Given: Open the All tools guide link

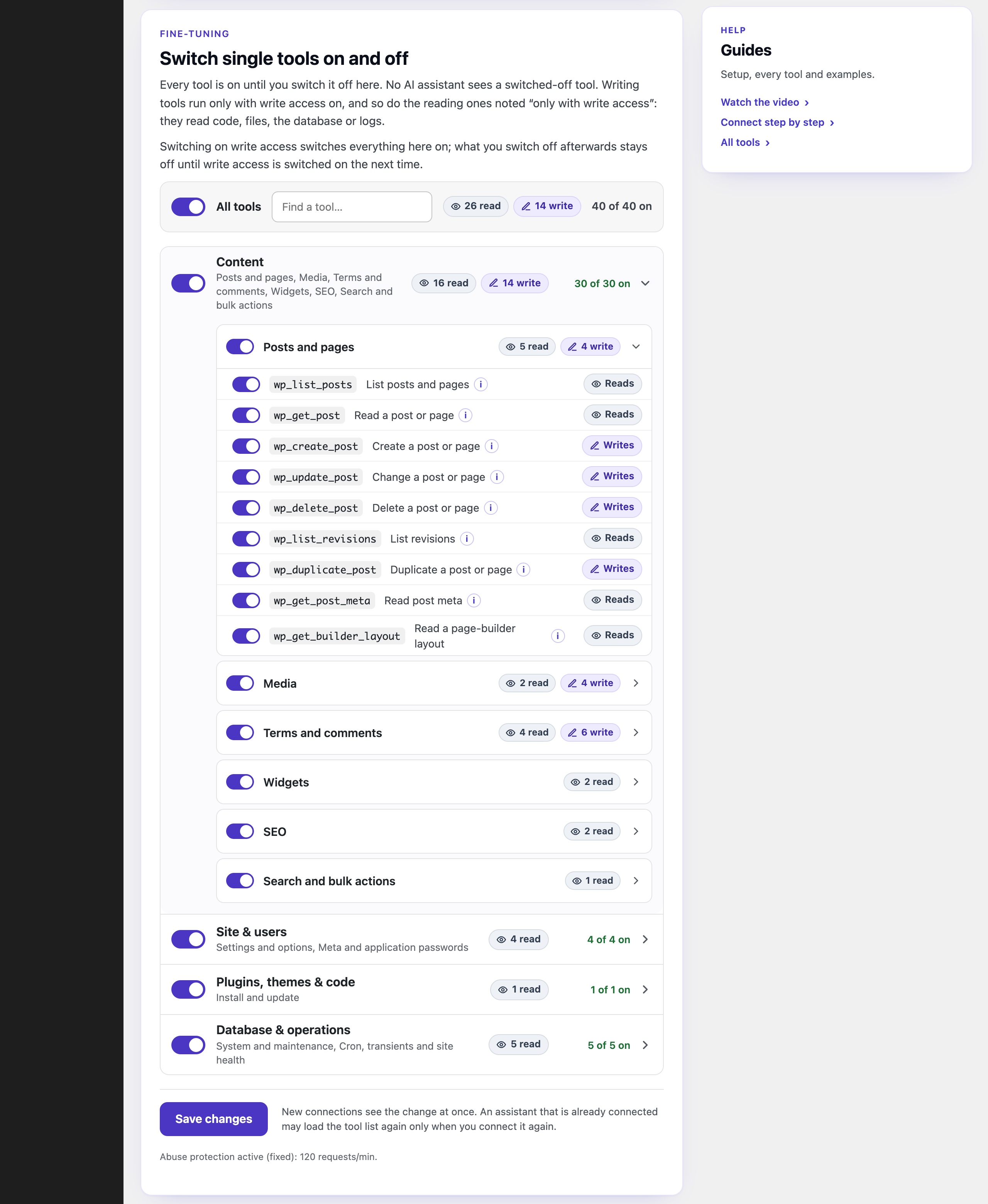Looking at the screenshot, I should (x=745, y=143).
